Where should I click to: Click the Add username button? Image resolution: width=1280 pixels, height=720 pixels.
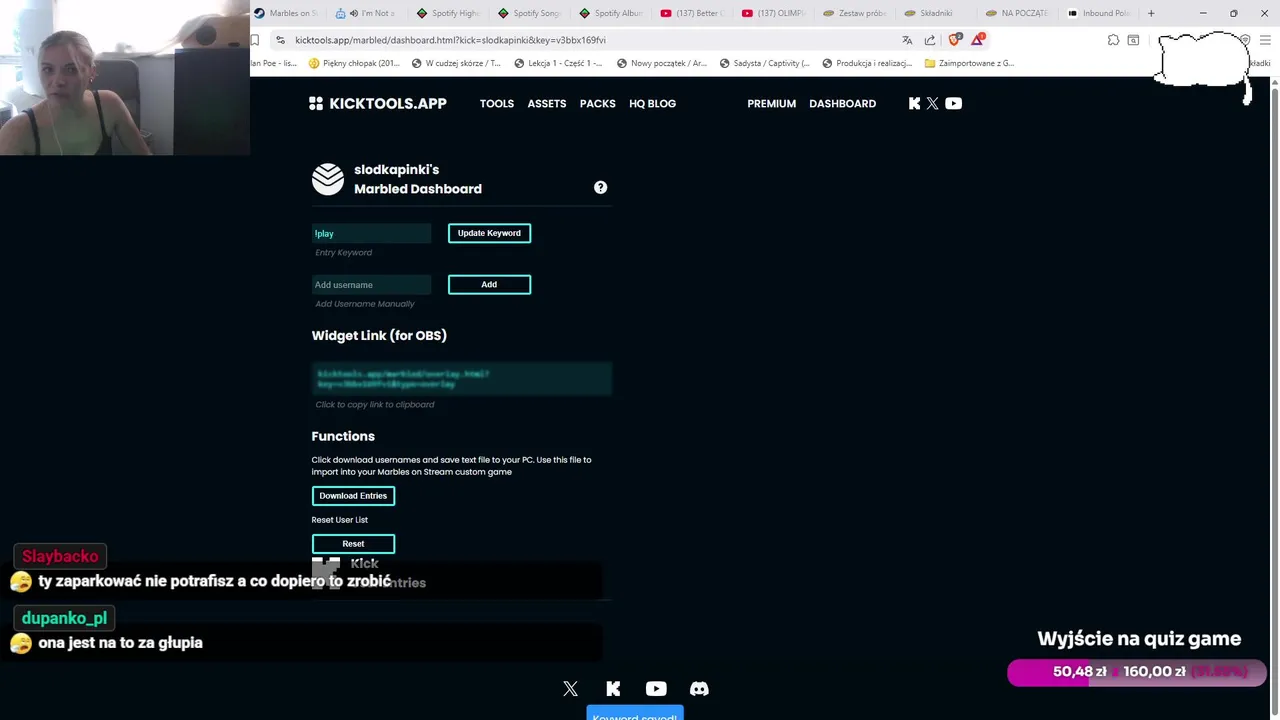click(x=489, y=284)
